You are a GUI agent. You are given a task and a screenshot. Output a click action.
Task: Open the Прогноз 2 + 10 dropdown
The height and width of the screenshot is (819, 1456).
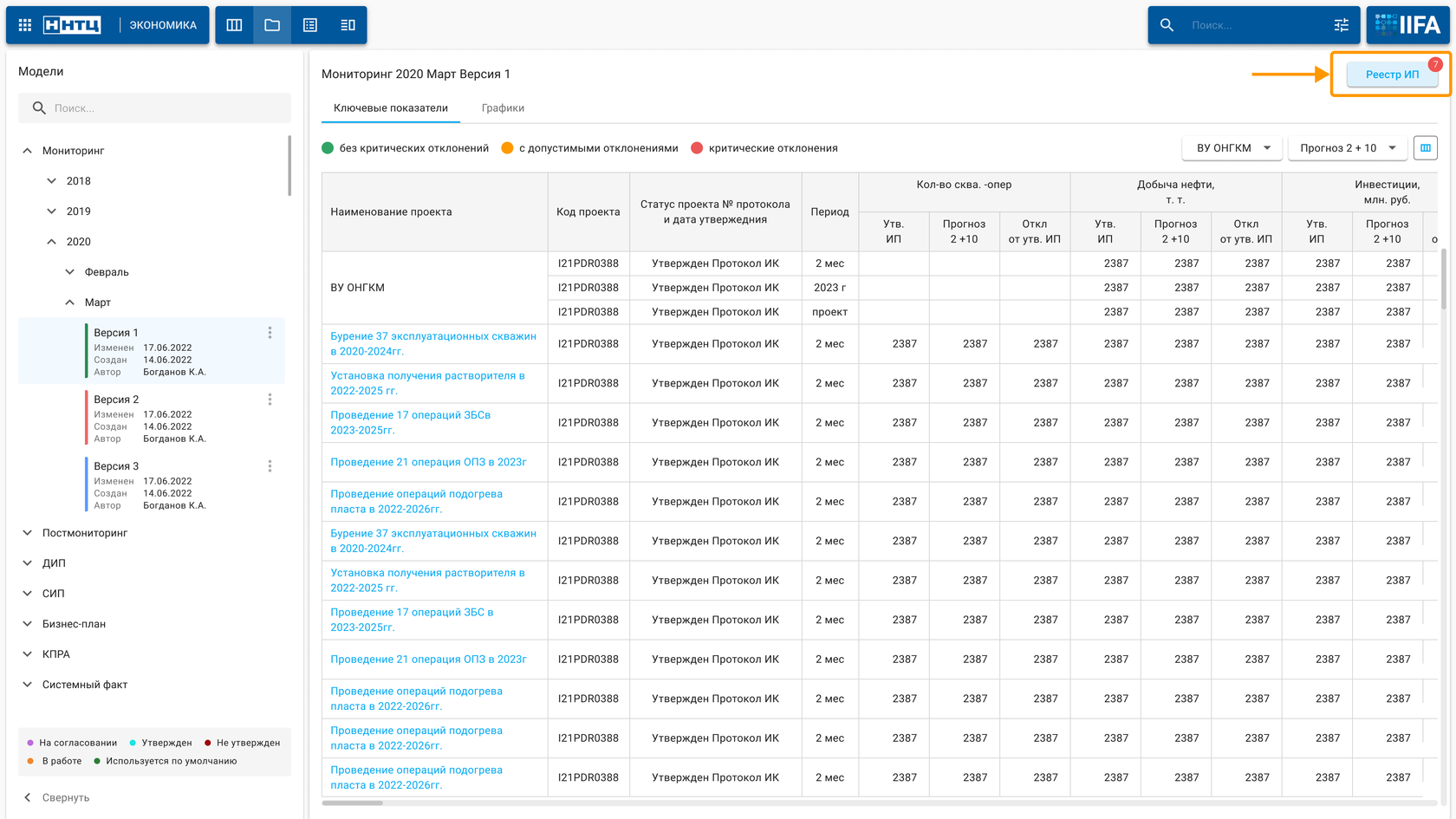(x=1347, y=148)
